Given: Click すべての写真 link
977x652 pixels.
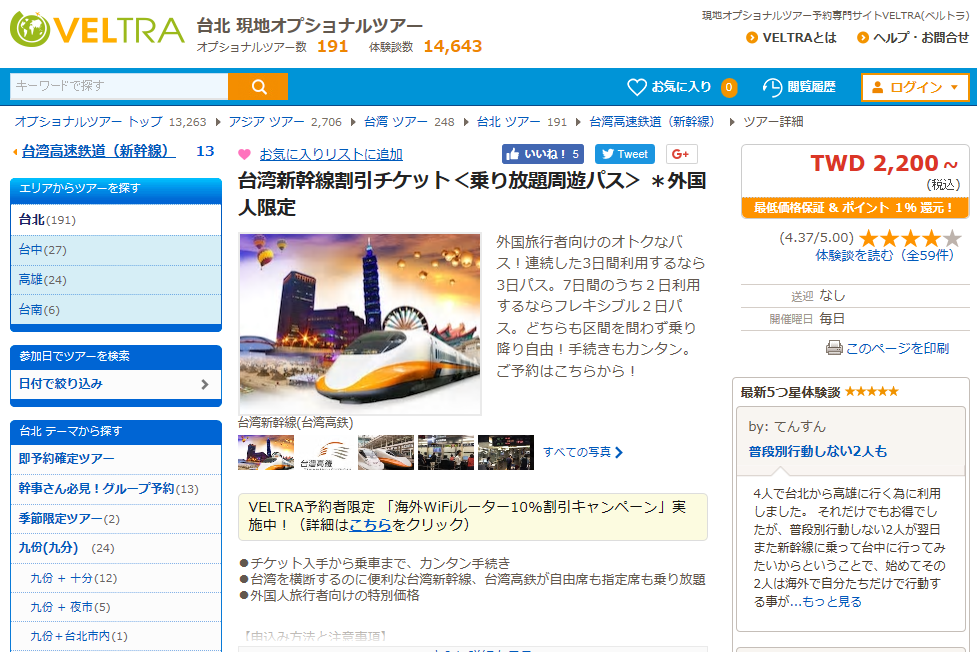Looking at the screenshot, I should 577,452.
